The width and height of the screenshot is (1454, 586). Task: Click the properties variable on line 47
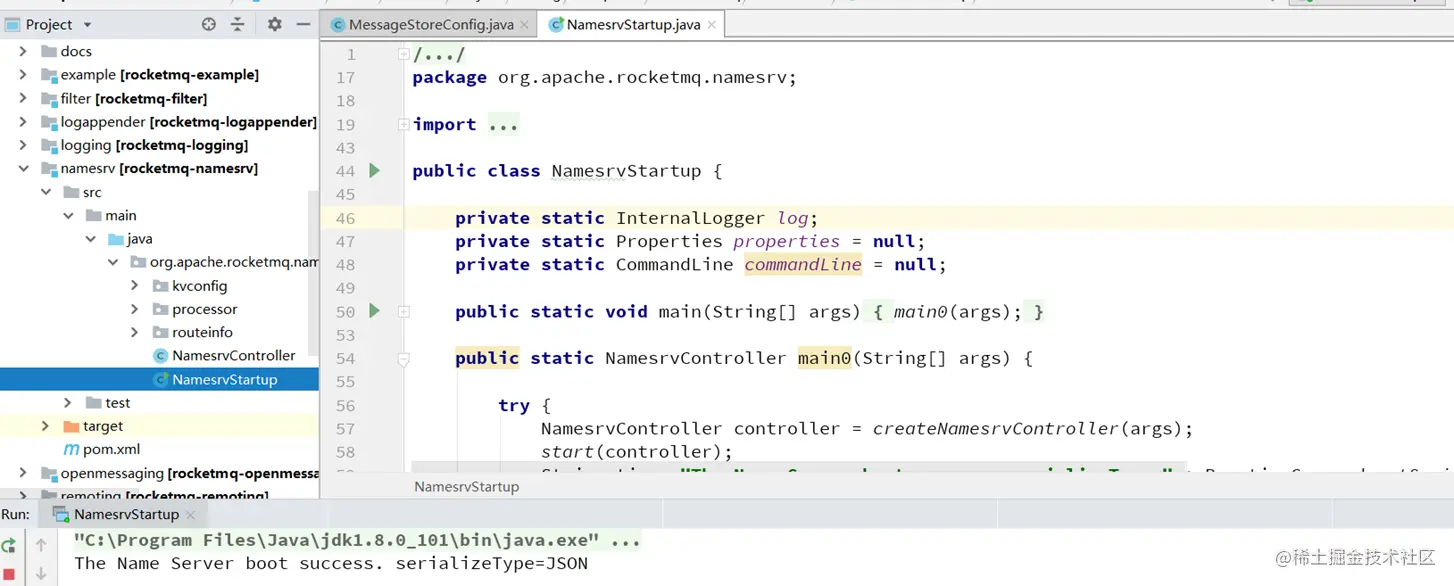pyautogui.click(x=787, y=242)
